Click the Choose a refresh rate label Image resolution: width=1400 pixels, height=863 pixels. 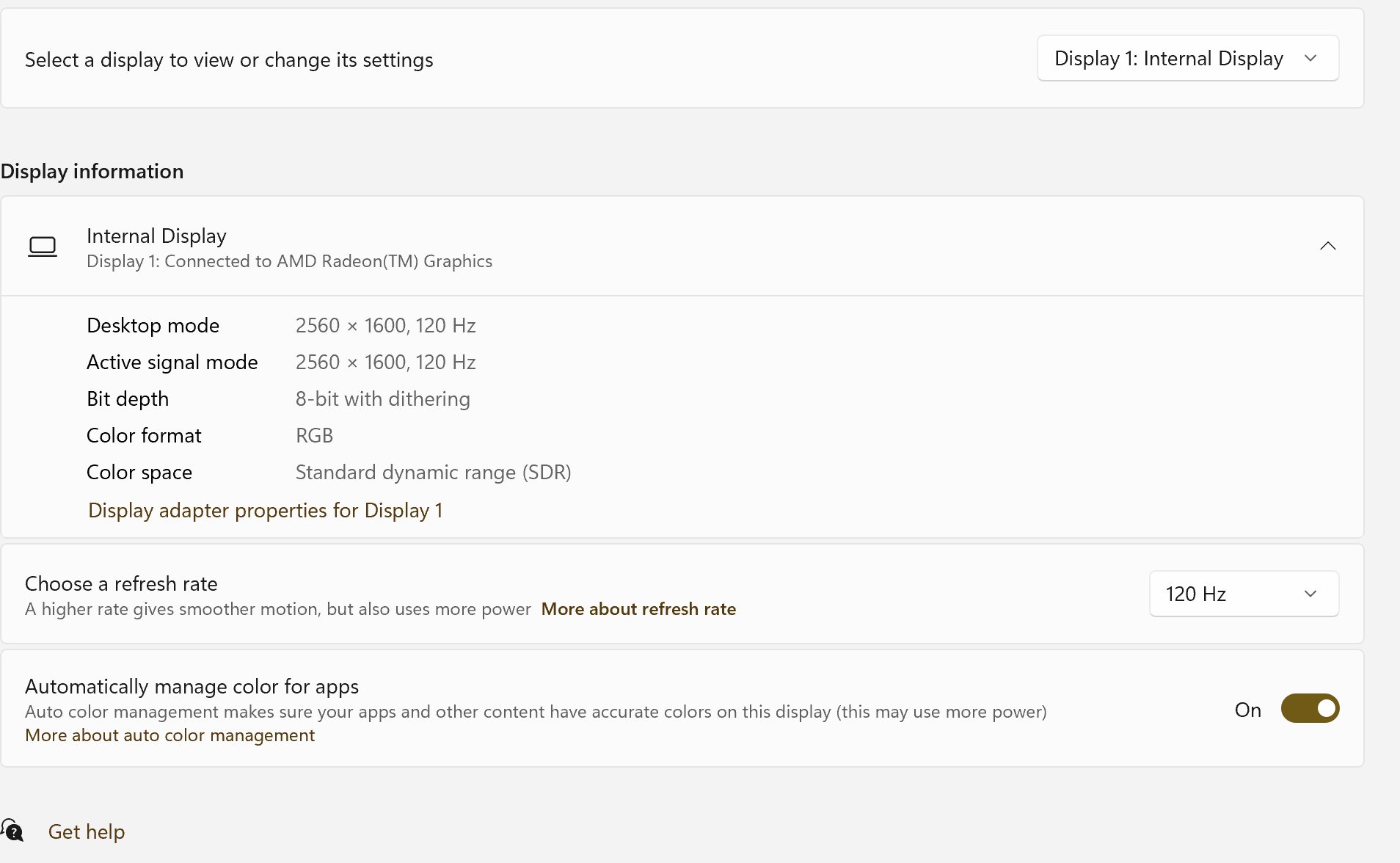point(121,583)
